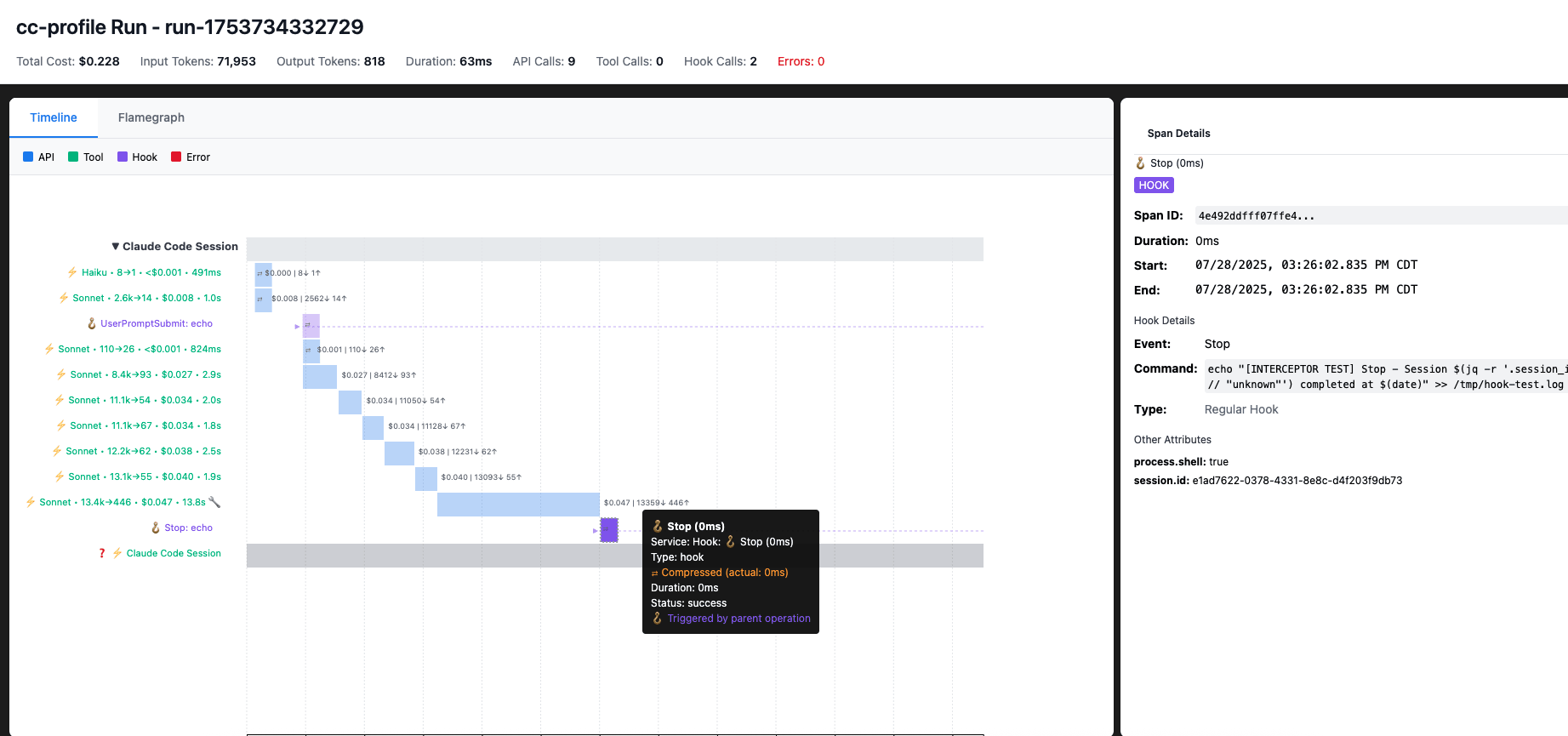Select the Sonnet 11.1k→54 2.0s row
Screen dimensions: 1568x736
[x=145, y=400]
